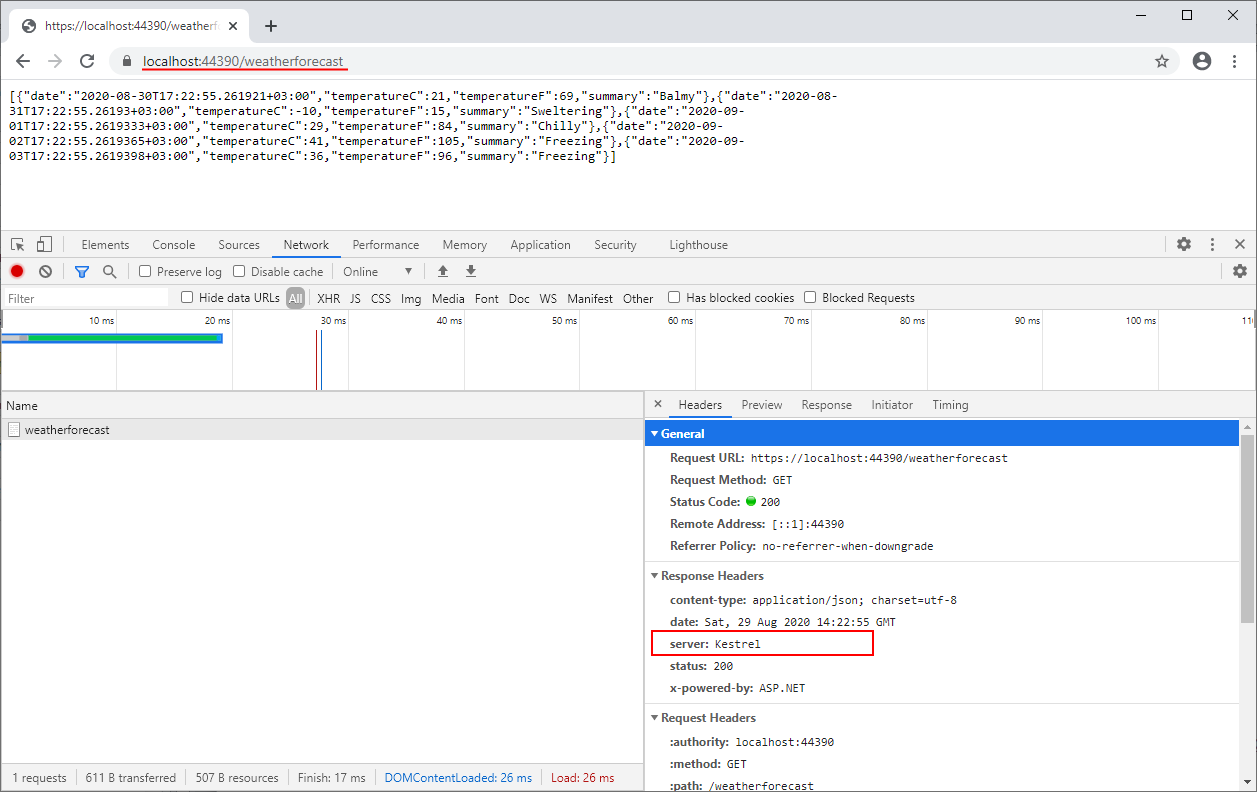The height and width of the screenshot is (792, 1257).
Task: Click 'x-powered-by: ASP.NET' header
Action: tap(737, 688)
